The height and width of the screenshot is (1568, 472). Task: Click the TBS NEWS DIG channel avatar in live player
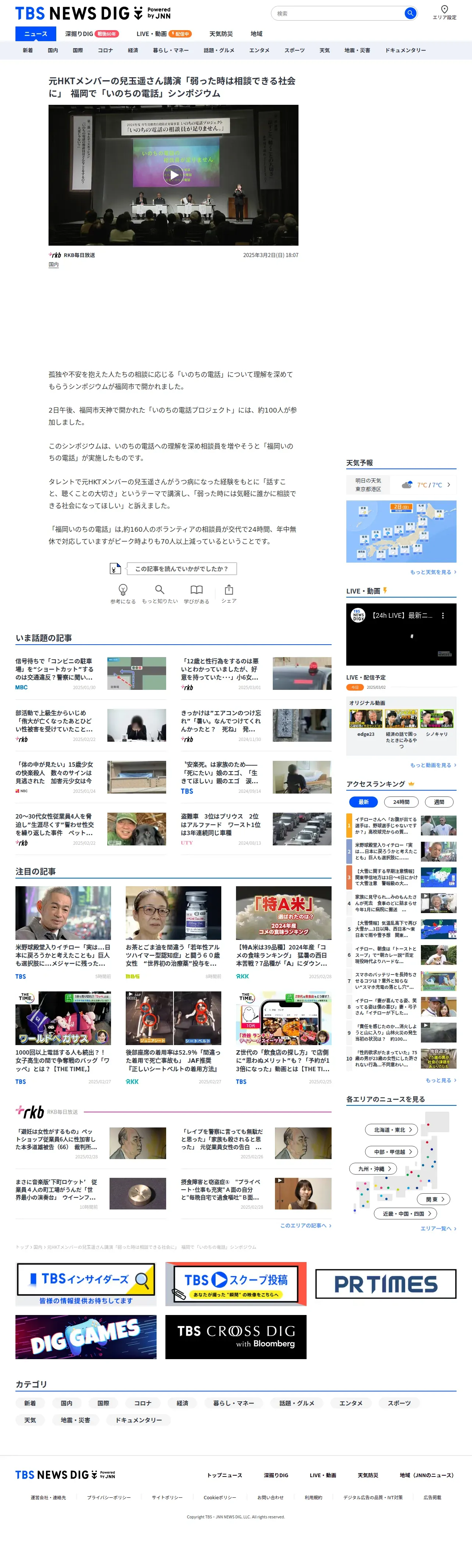[x=358, y=615]
